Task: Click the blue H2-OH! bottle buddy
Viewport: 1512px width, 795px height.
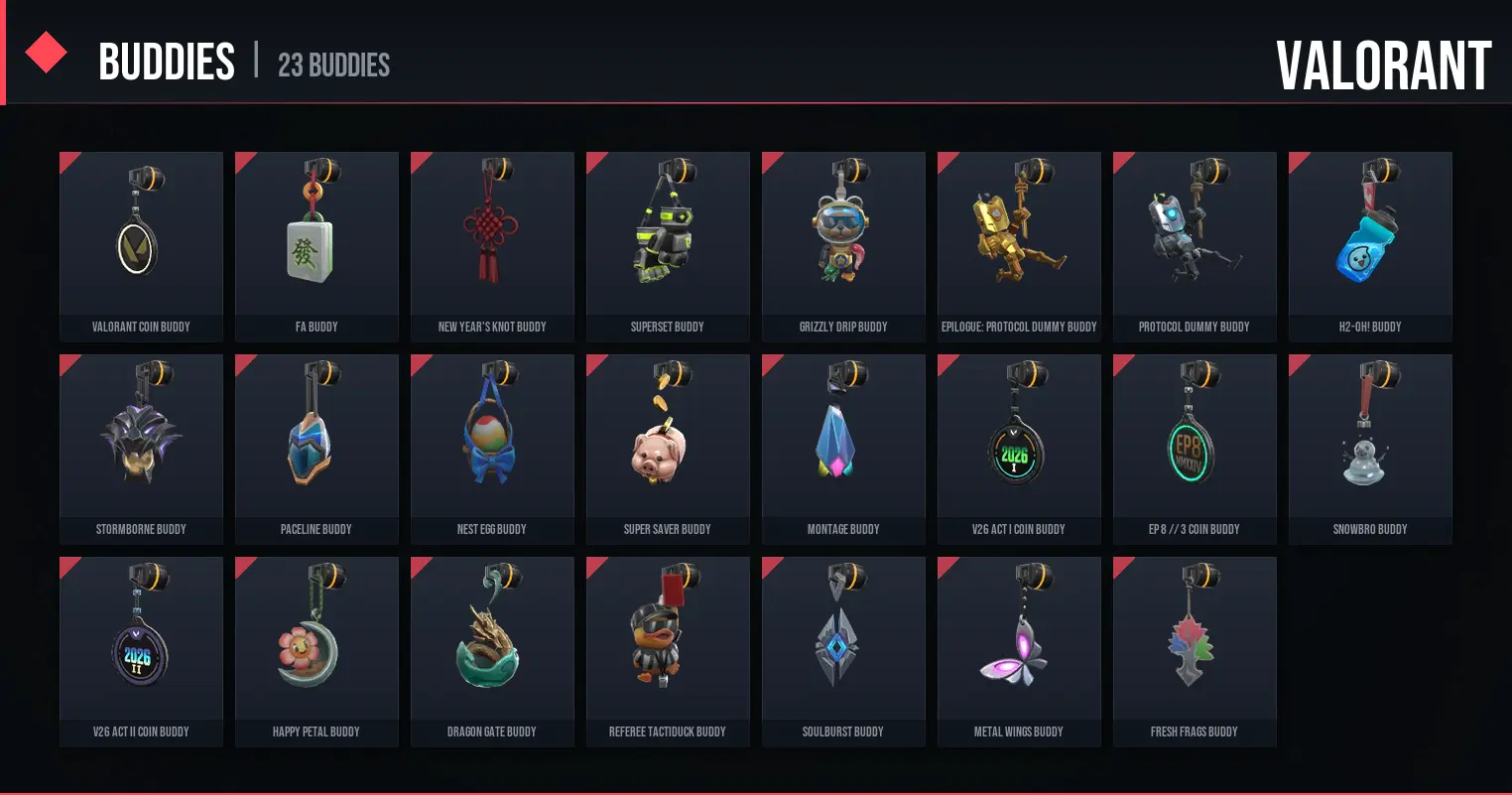Action: 1370,246
